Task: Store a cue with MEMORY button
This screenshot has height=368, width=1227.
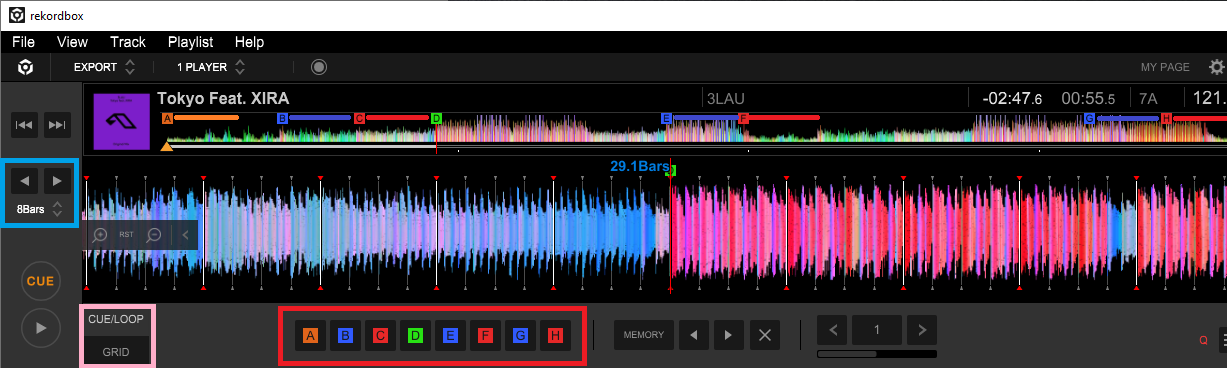Action: point(643,335)
